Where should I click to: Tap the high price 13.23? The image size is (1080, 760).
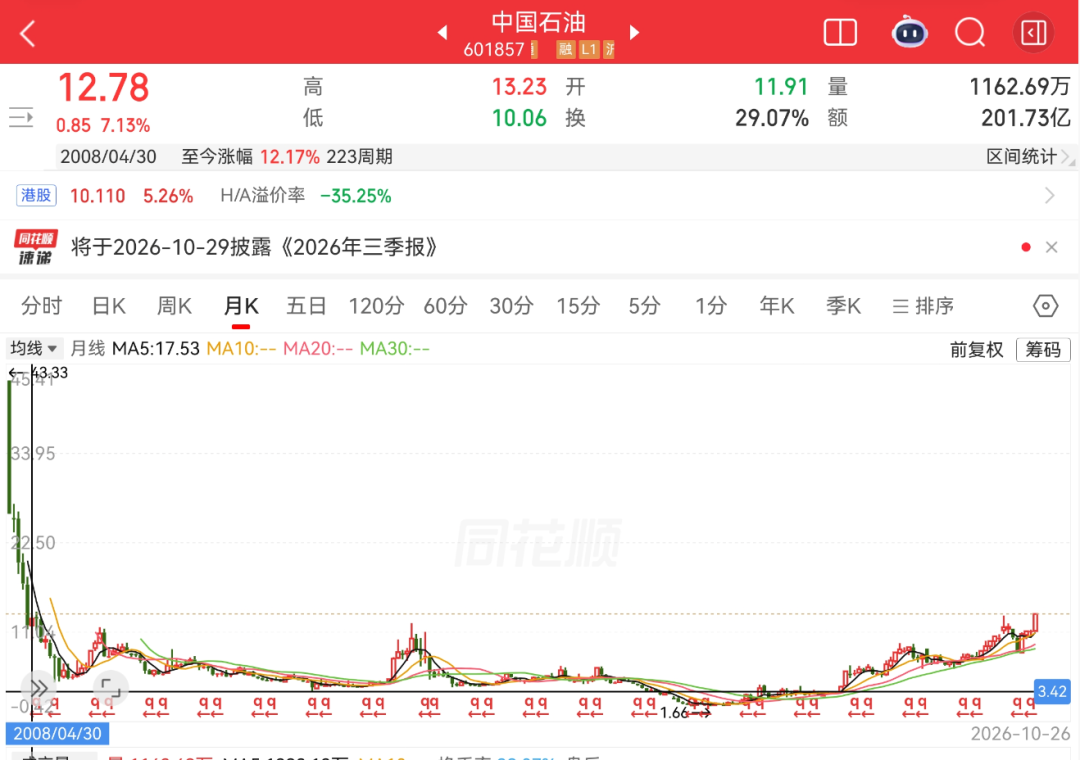(519, 86)
